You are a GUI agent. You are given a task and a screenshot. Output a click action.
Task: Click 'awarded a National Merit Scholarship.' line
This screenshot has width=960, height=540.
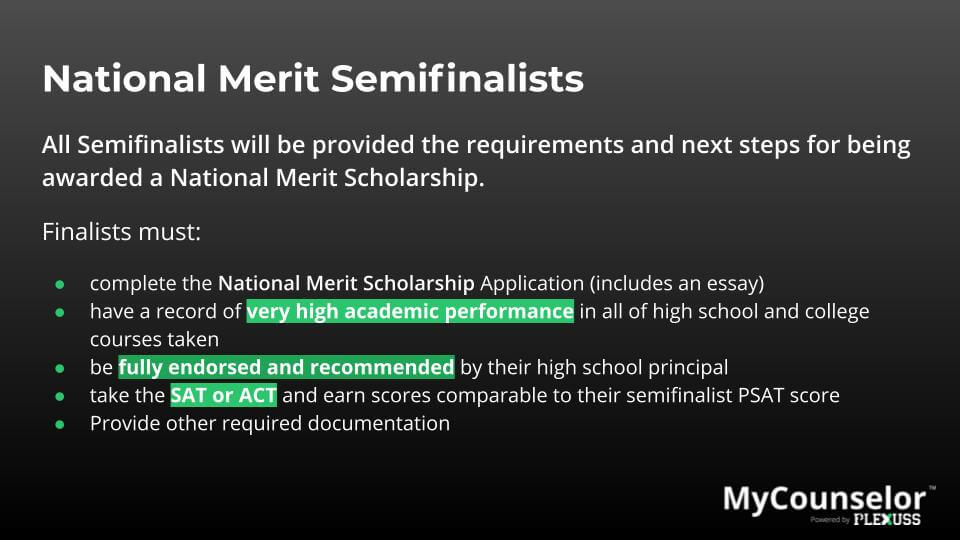[x=263, y=178]
